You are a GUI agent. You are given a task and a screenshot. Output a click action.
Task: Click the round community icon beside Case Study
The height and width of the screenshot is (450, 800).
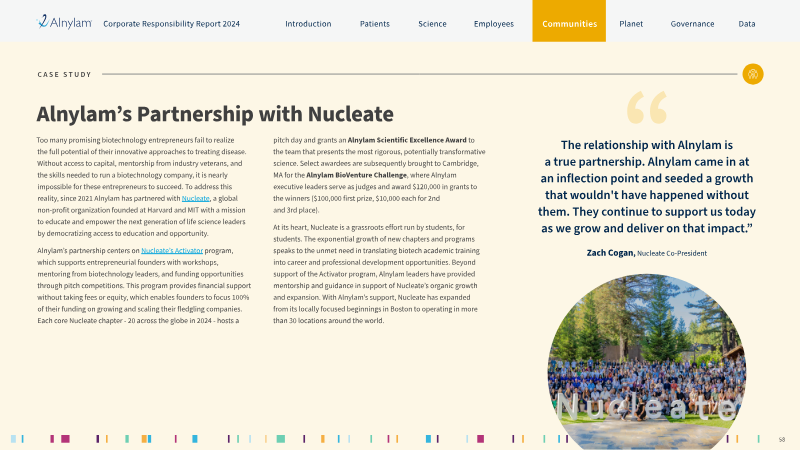tap(753, 74)
